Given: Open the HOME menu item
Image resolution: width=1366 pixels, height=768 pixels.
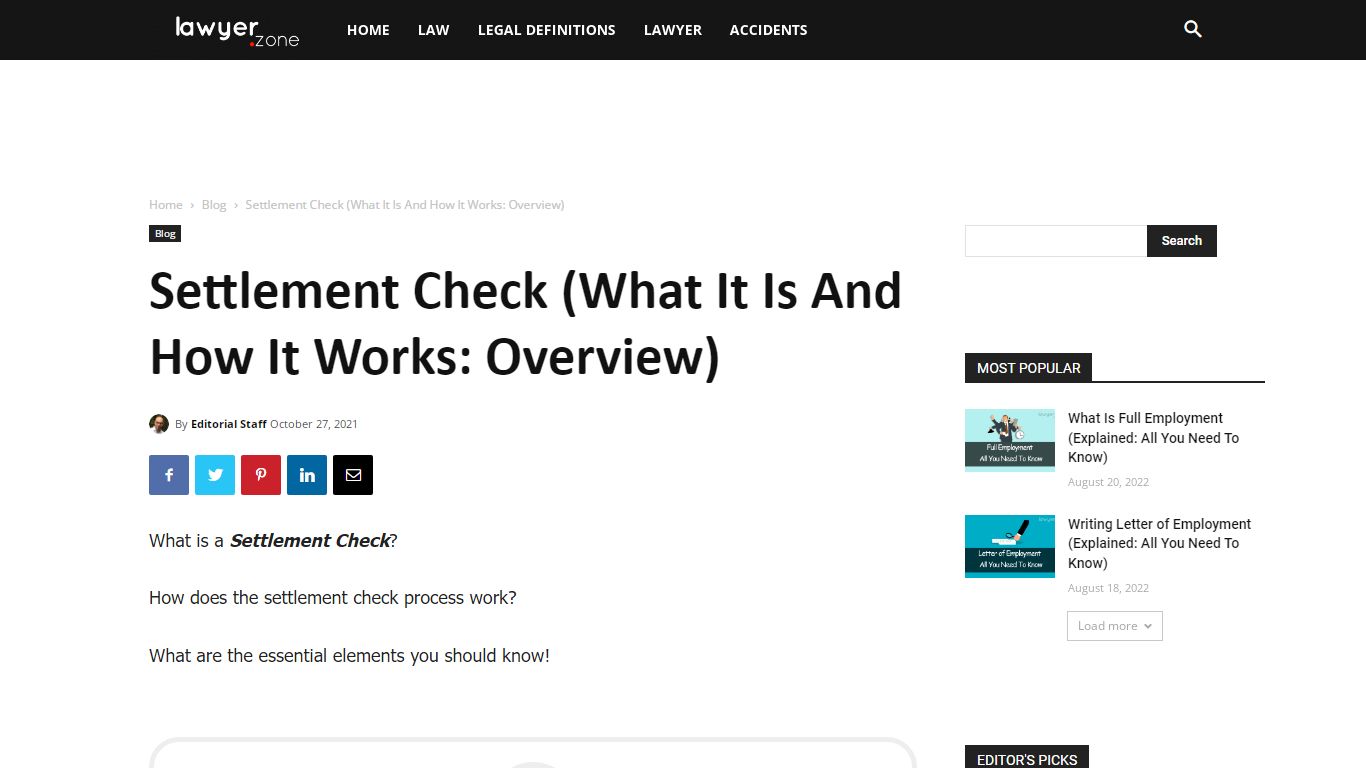Looking at the screenshot, I should (x=368, y=30).
